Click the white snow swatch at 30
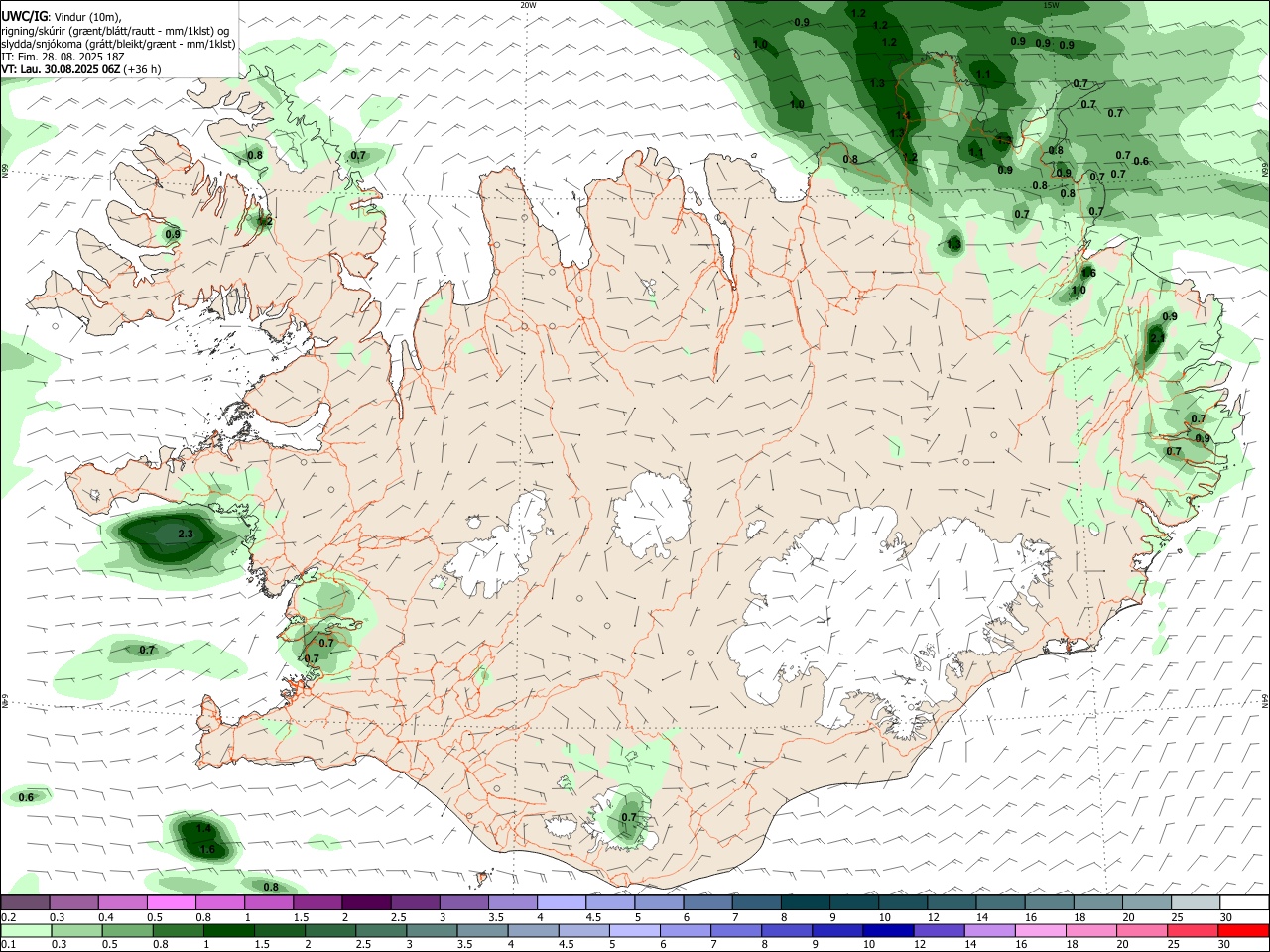This screenshot has height=952, width=1270. pyautogui.click(x=1244, y=902)
